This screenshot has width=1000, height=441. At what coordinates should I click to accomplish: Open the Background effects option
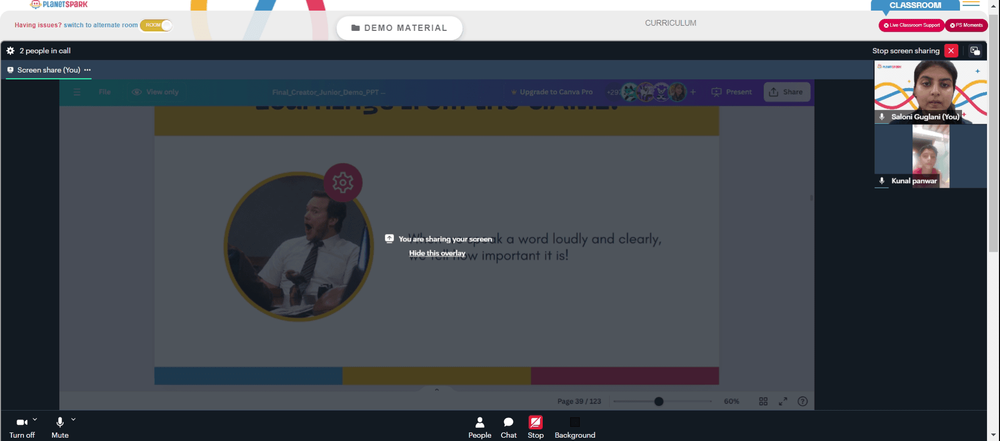click(x=575, y=428)
